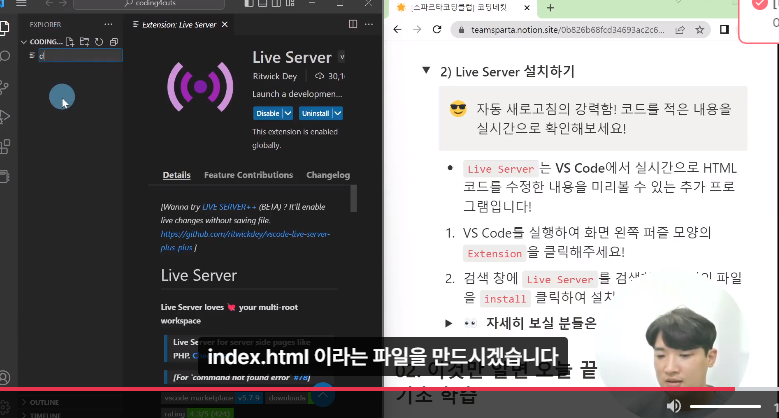The width and height of the screenshot is (779, 418).
Task: Open Accounts icon in activity bar
Action: 4,378
